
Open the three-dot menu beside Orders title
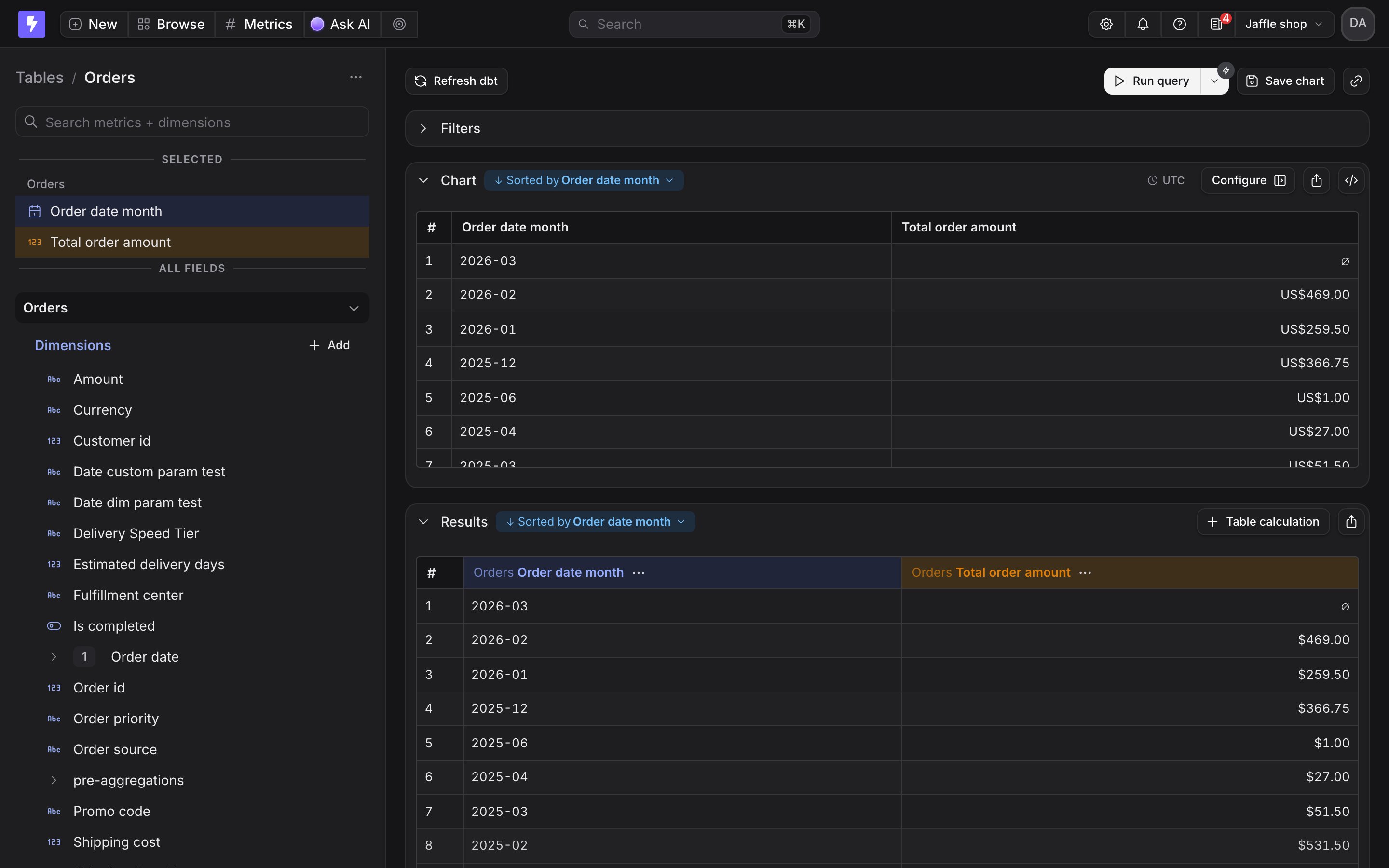pyautogui.click(x=356, y=78)
